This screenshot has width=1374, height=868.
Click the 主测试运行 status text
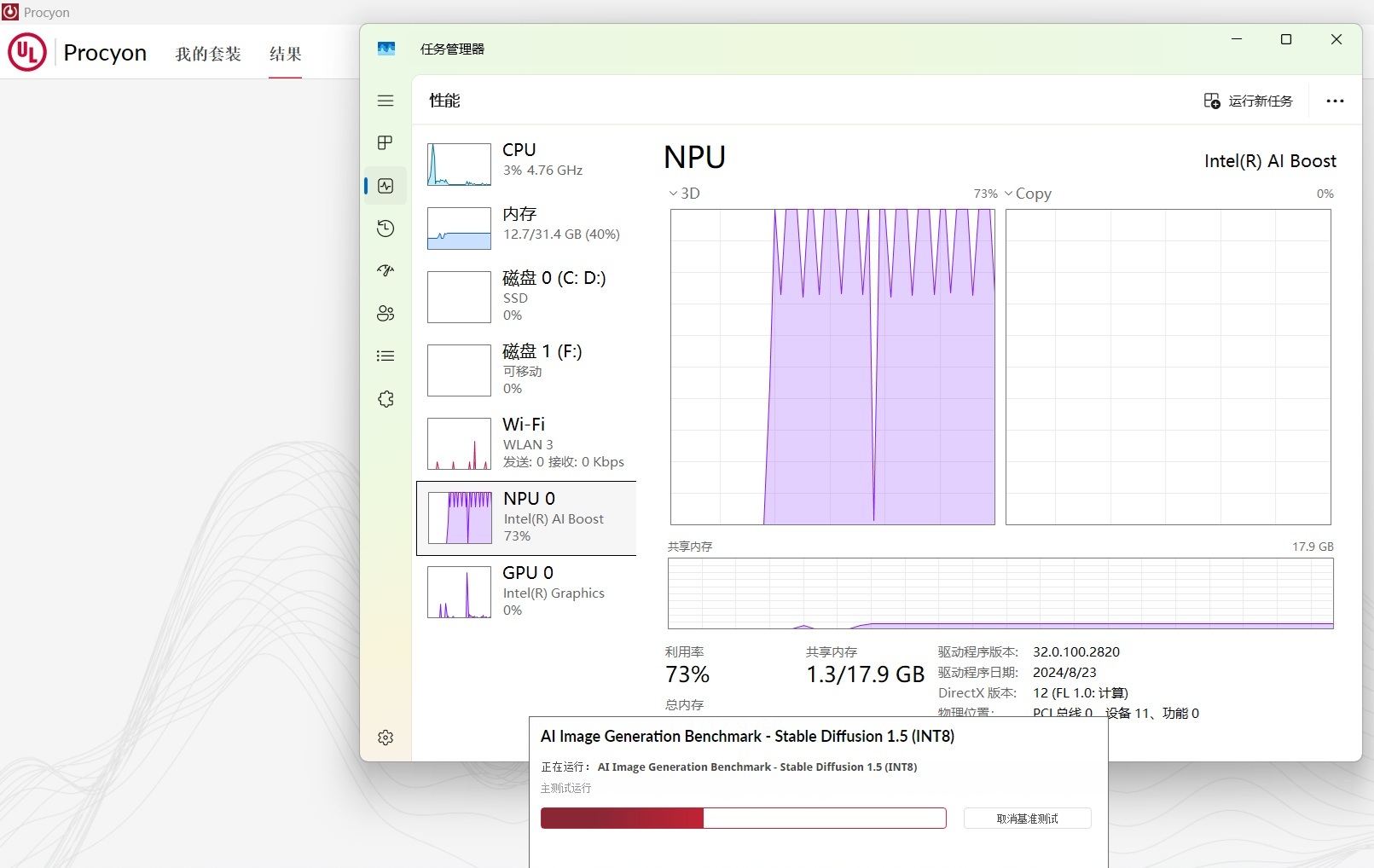coord(565,788)
